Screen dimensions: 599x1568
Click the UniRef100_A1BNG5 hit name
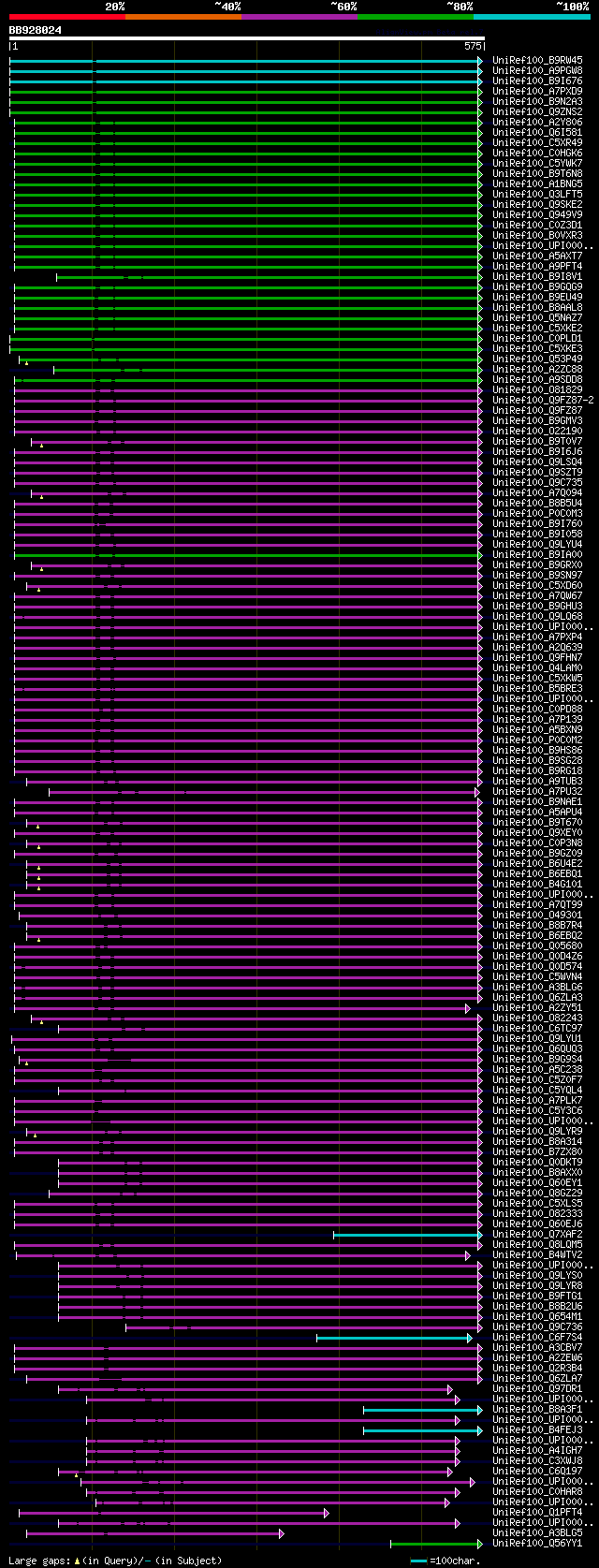tap(537, 183)
